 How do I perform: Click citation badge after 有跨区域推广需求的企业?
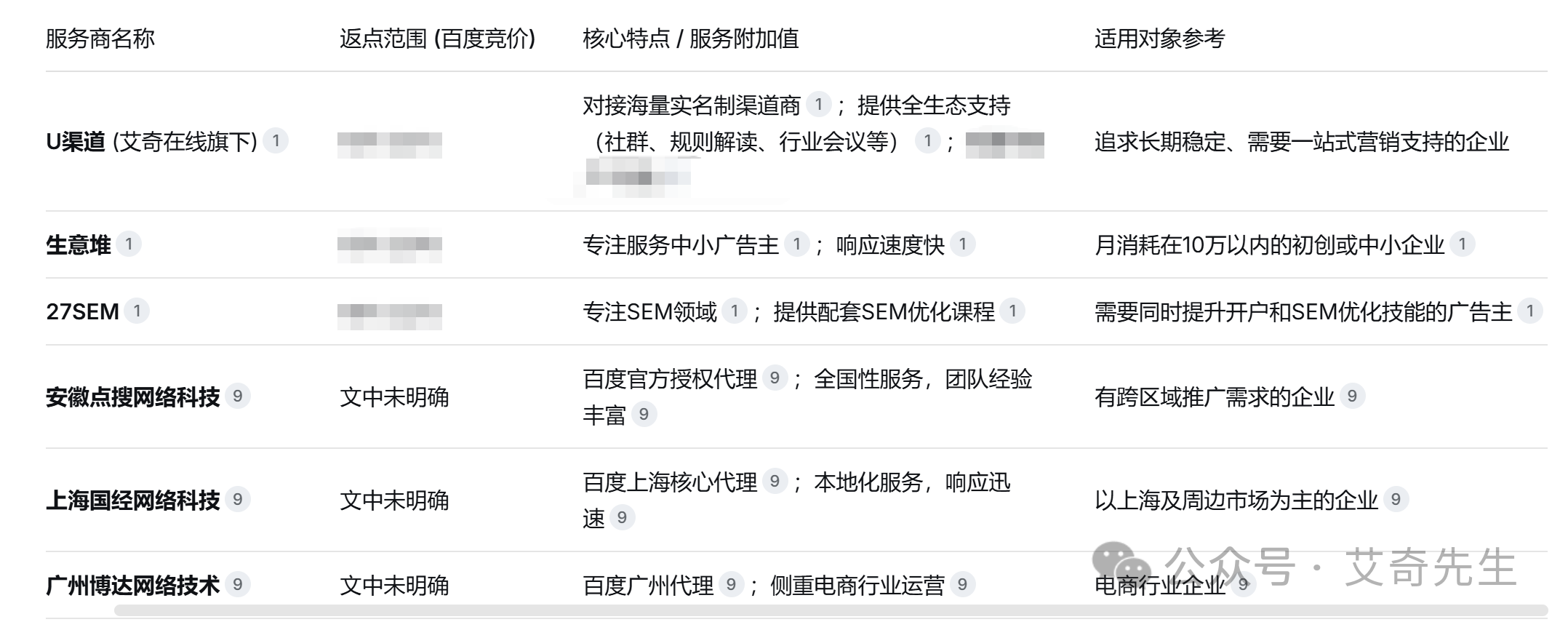point(1352,396)
